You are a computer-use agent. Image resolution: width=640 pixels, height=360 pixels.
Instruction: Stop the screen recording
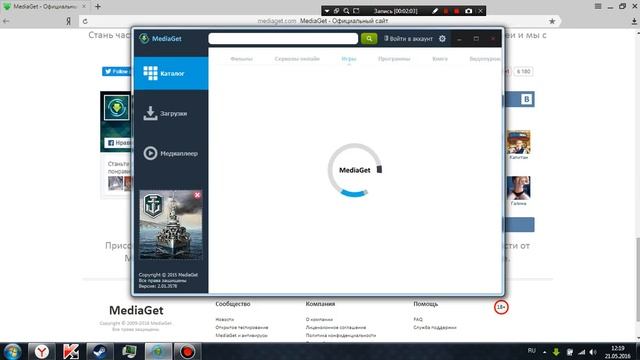click(456, 11)
